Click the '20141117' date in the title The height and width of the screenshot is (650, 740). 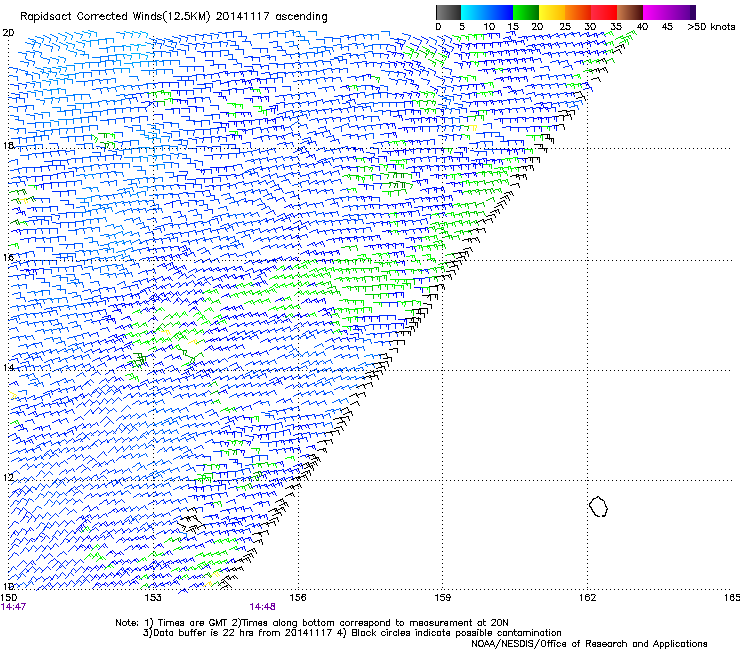pyautogui.click(x=243, y=17)
